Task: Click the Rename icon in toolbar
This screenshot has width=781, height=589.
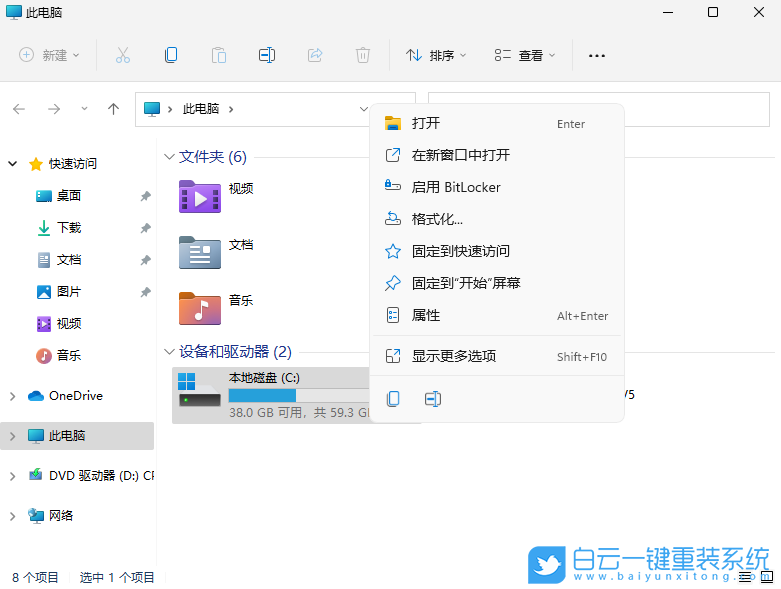Action: [267, 55]
